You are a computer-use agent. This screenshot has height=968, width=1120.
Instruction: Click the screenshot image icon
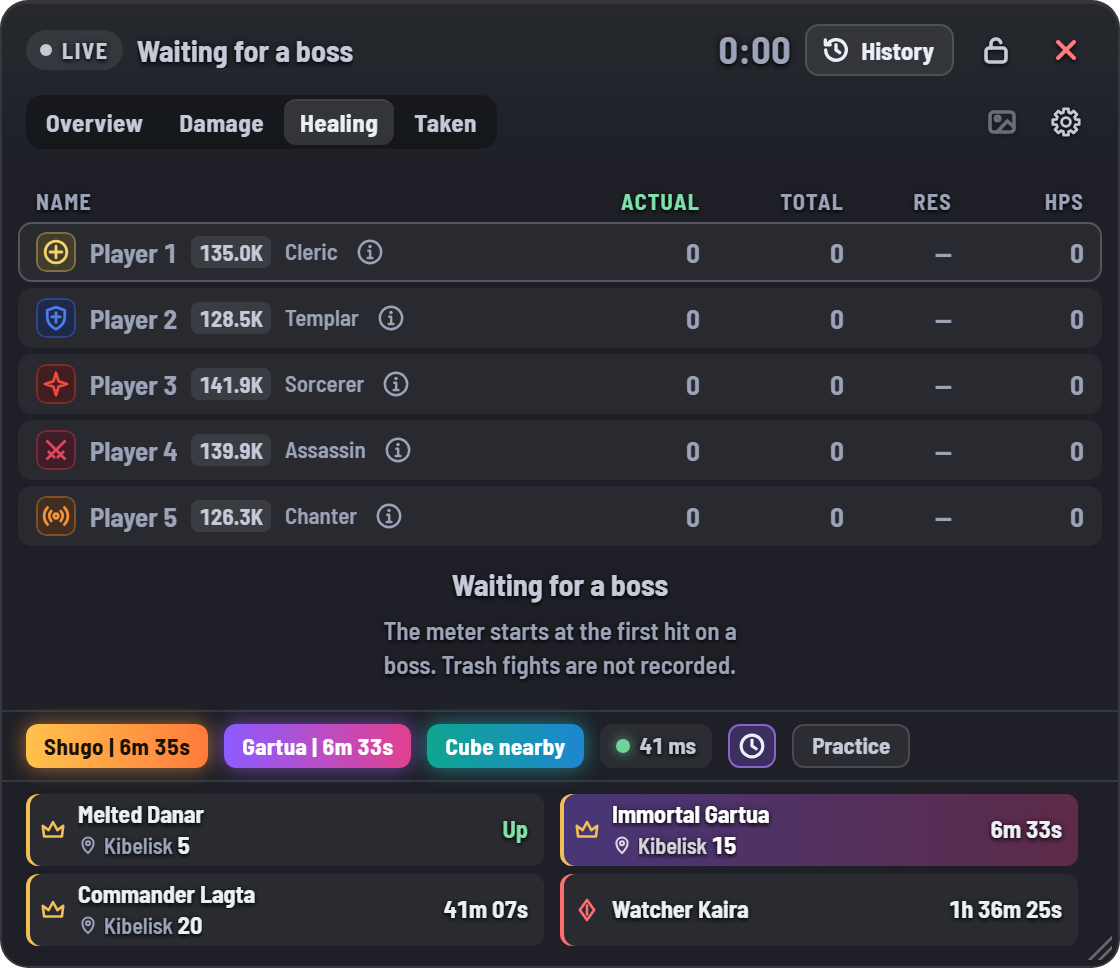coord(1001,122)
